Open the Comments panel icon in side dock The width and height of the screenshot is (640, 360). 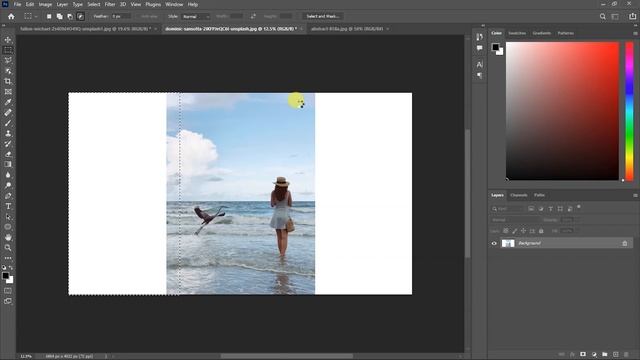(x=480, y=48)
